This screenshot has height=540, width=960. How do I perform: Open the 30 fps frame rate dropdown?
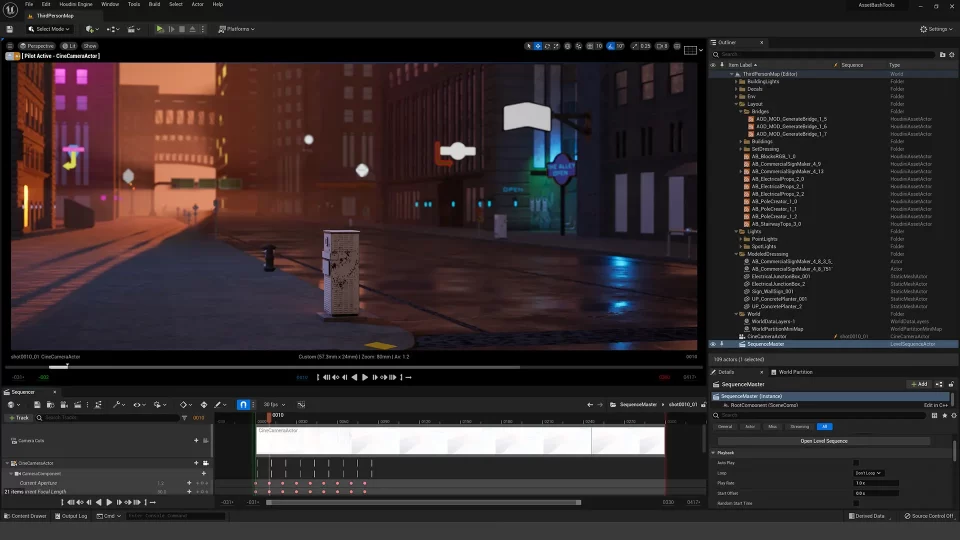(274, 405)
